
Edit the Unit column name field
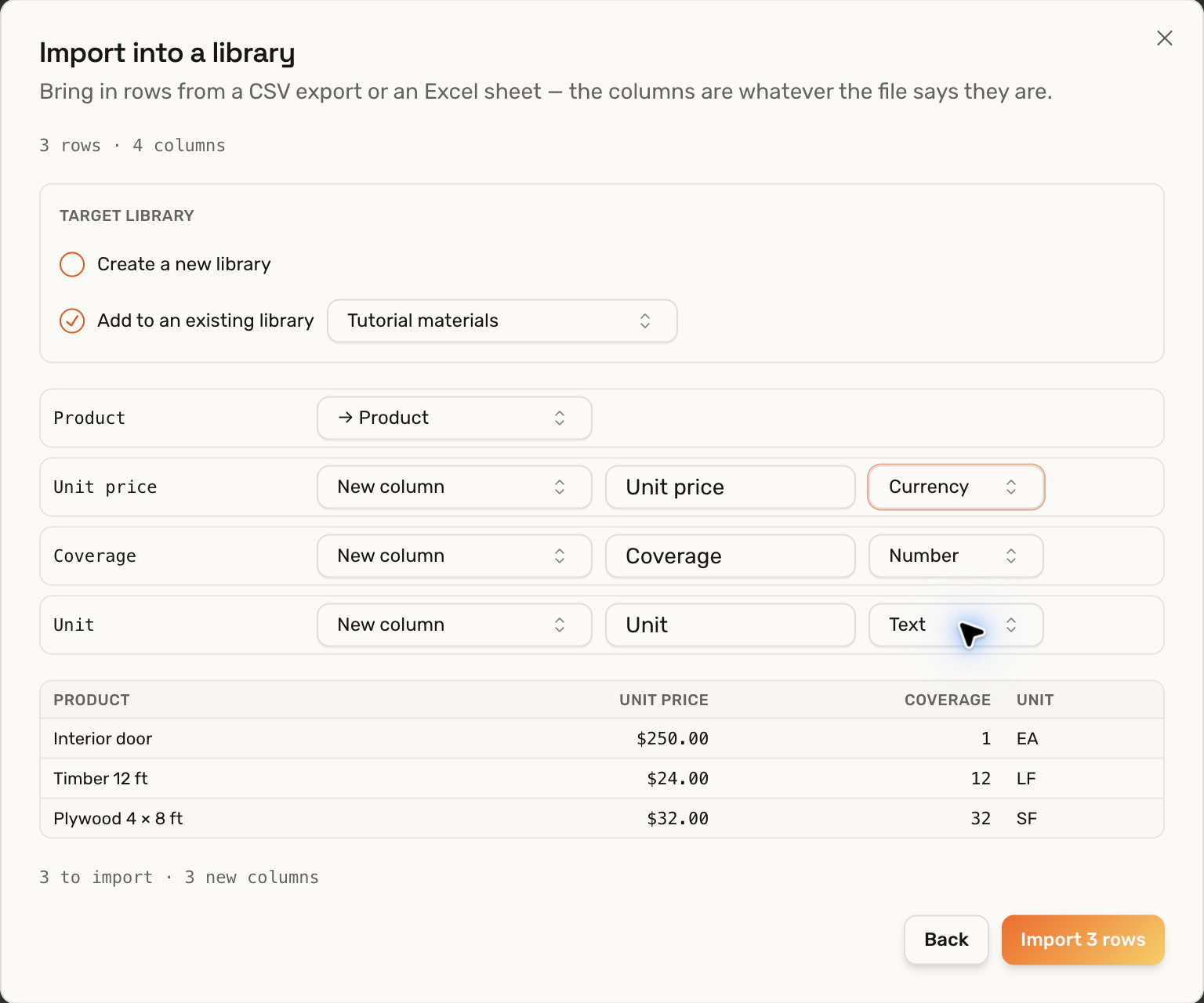click(x=730, y=625)
